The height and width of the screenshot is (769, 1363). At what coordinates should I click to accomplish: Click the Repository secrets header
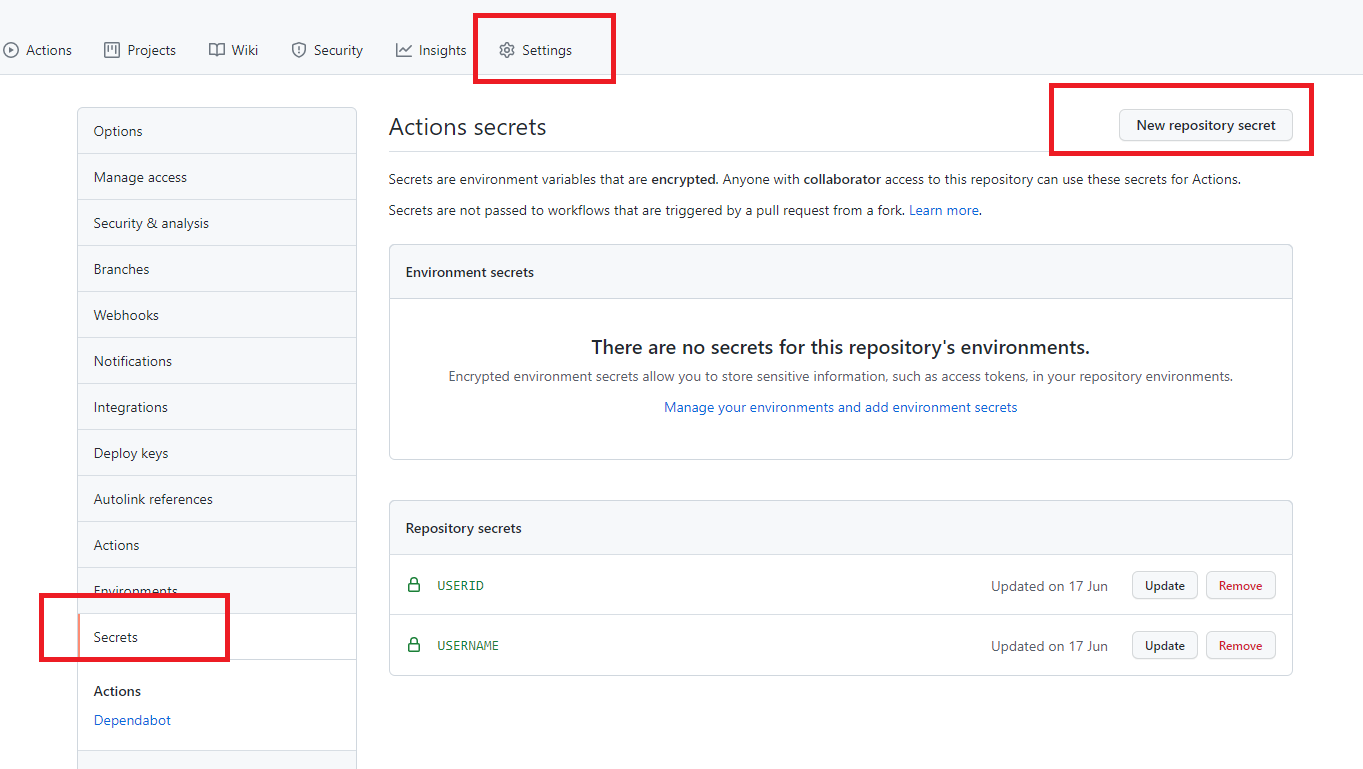pos(463,528)
